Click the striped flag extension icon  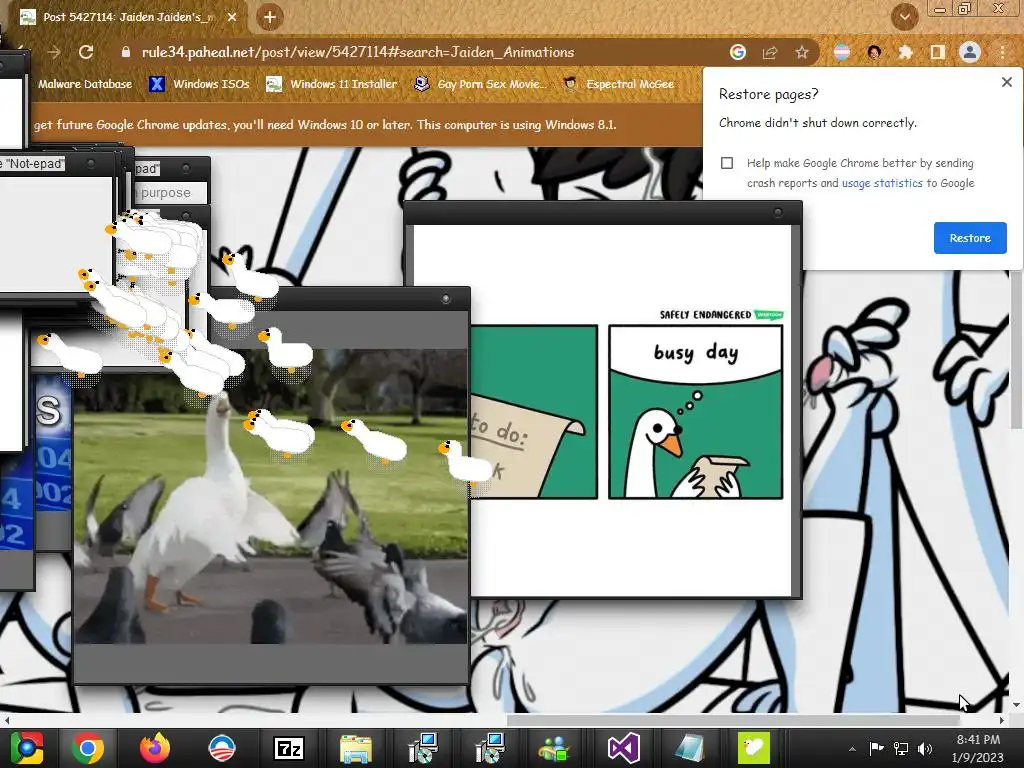[x=842, y=52]
